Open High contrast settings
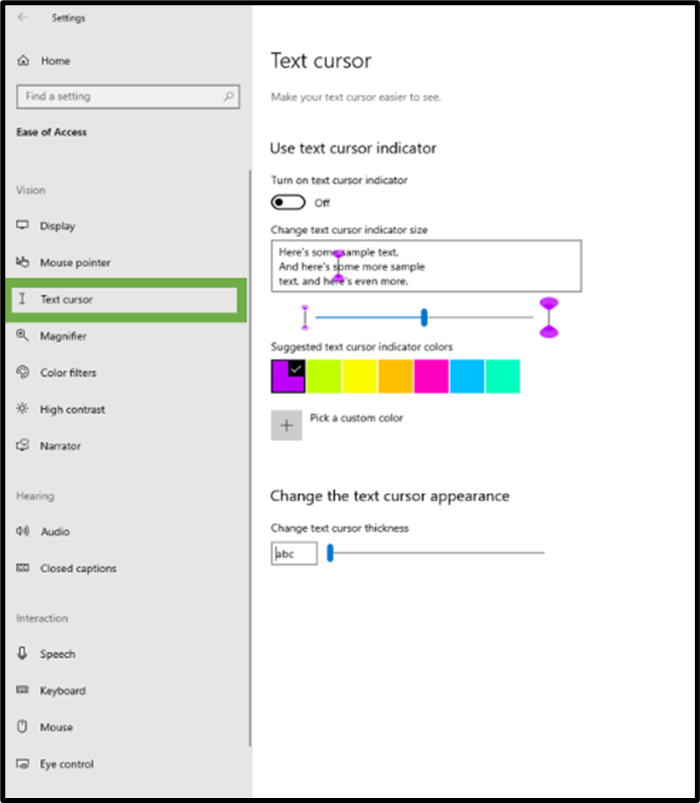700x803 pixels. tap(72, 410)
